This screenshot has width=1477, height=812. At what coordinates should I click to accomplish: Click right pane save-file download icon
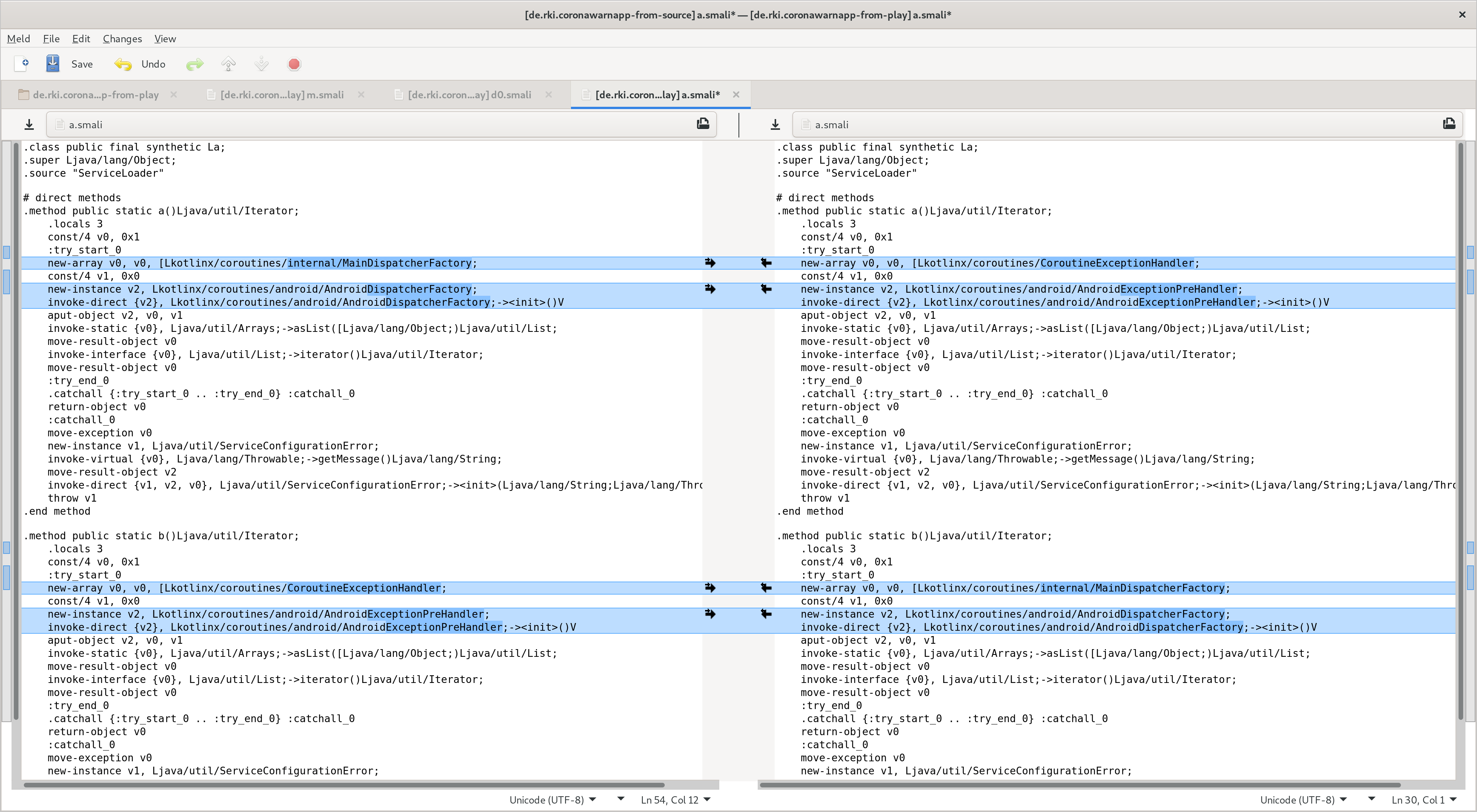click(x=775, y=124)
